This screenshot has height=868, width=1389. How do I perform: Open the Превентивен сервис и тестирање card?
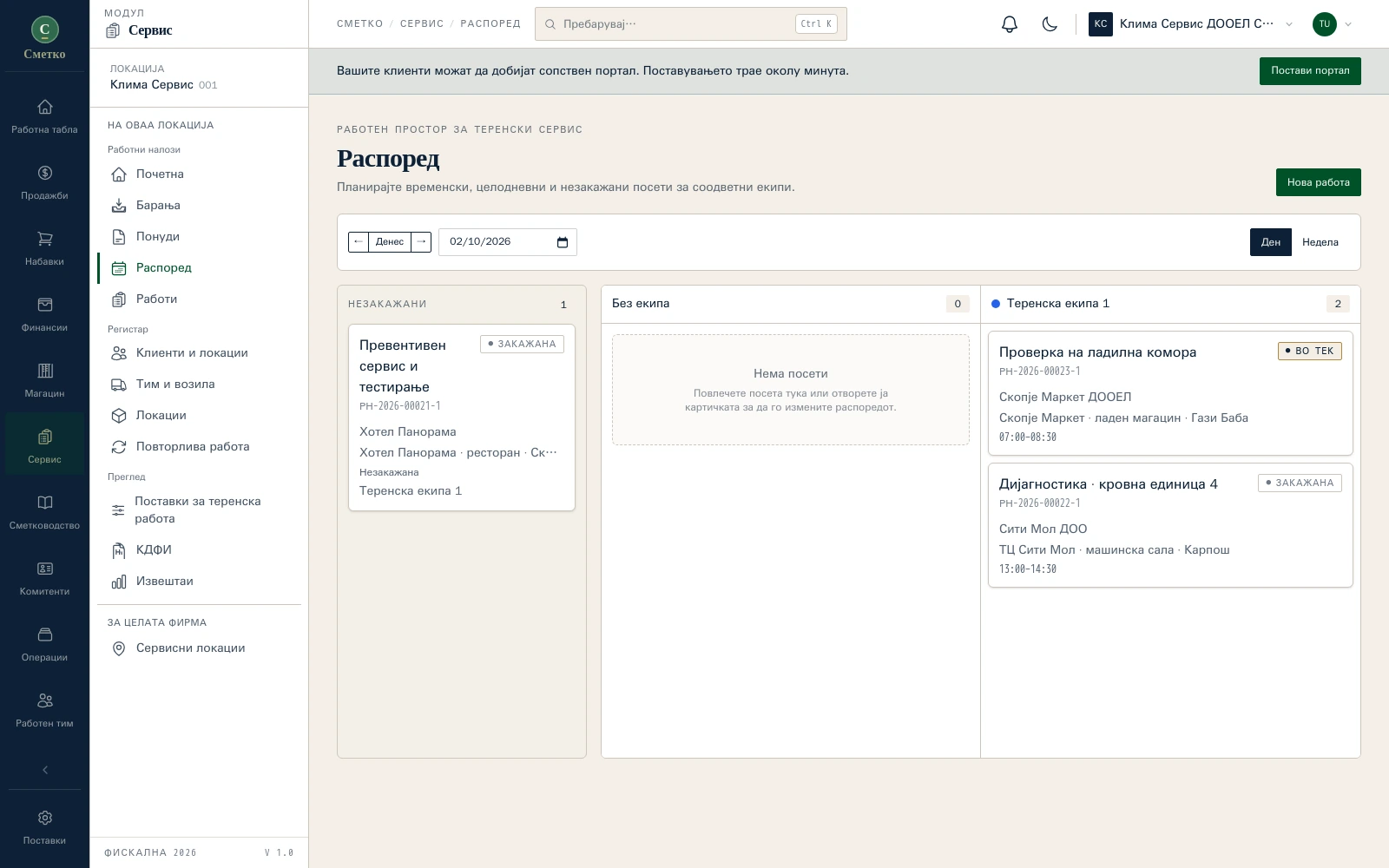461,418
